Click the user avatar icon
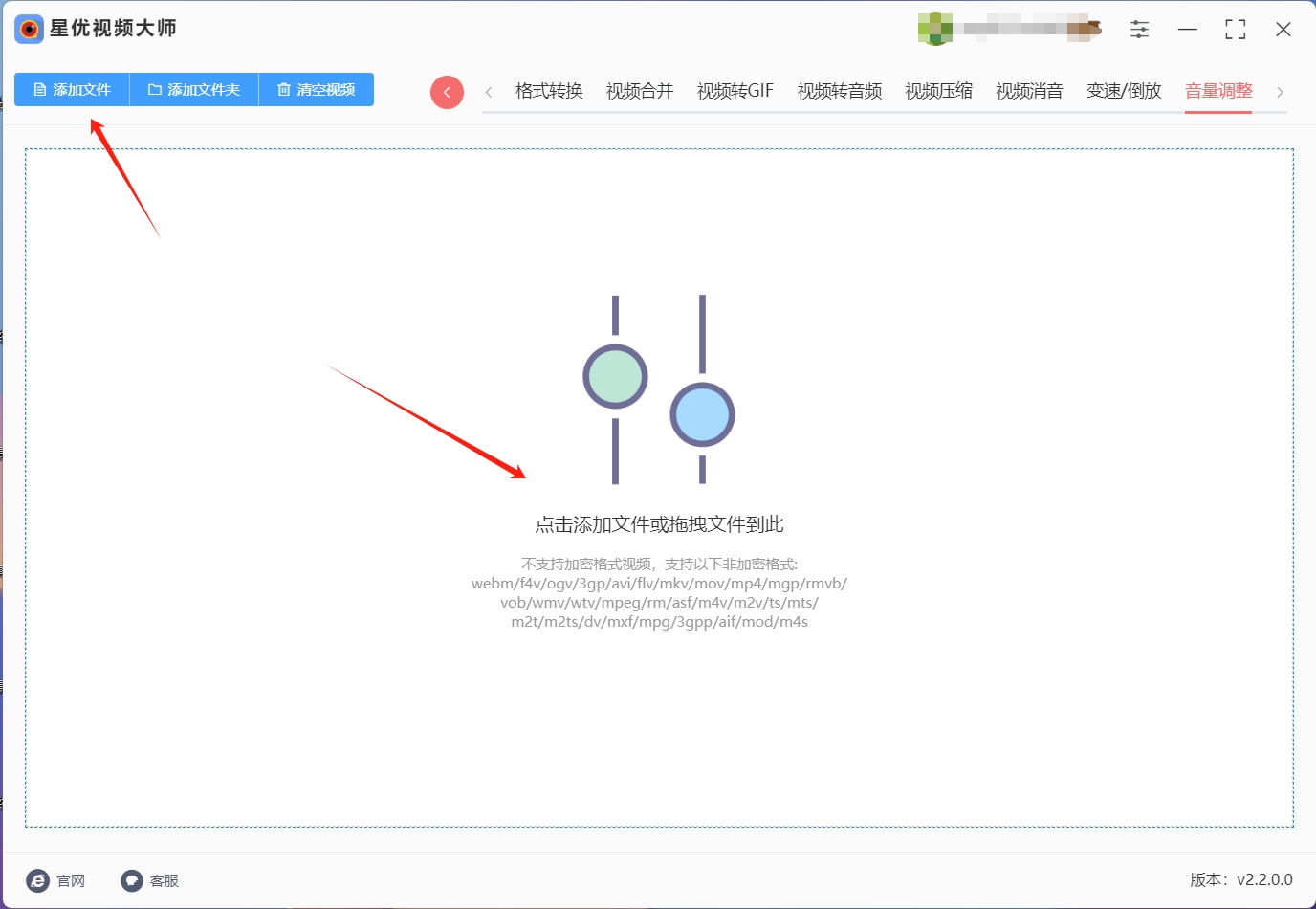This screenshot has width=1316, height=909. [x=934, y=29]
